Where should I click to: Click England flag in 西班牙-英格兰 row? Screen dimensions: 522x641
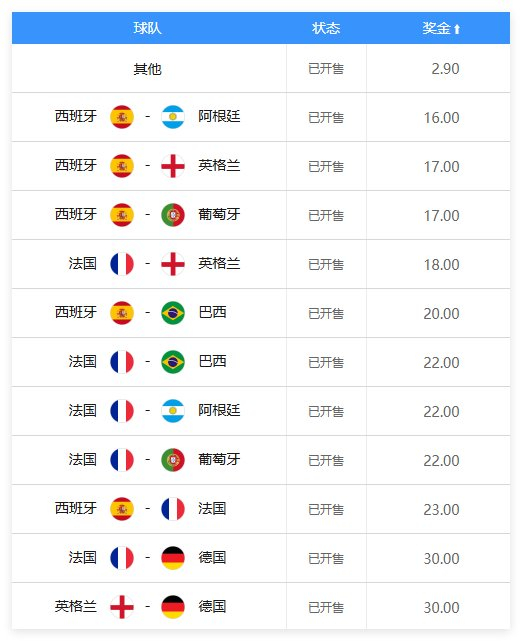point(173,166)
